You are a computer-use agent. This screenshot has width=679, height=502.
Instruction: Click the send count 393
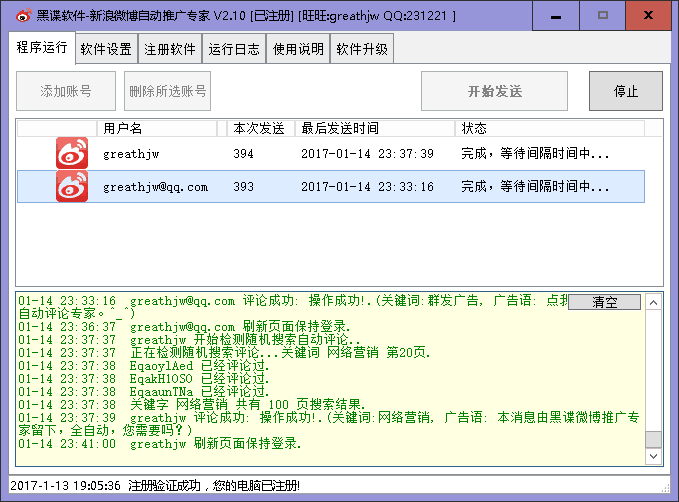[x=243, y=187]
